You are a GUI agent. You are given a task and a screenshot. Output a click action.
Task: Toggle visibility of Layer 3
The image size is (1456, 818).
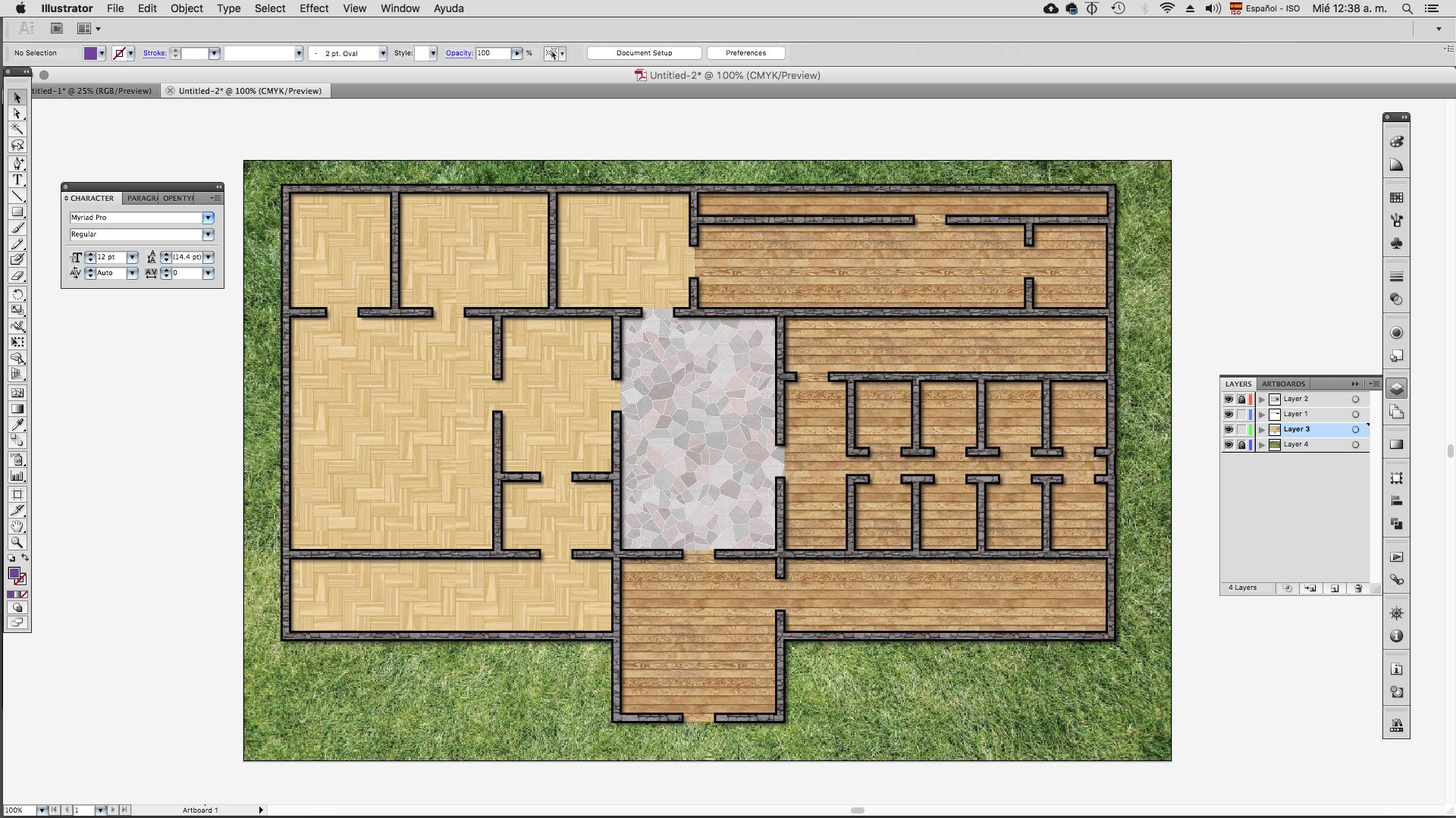point(1228,430)
